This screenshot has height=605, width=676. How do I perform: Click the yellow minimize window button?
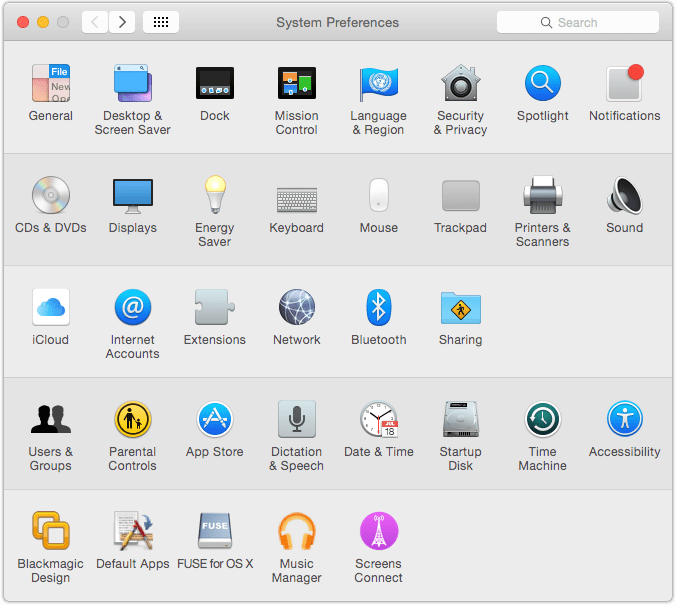point(43,22)
